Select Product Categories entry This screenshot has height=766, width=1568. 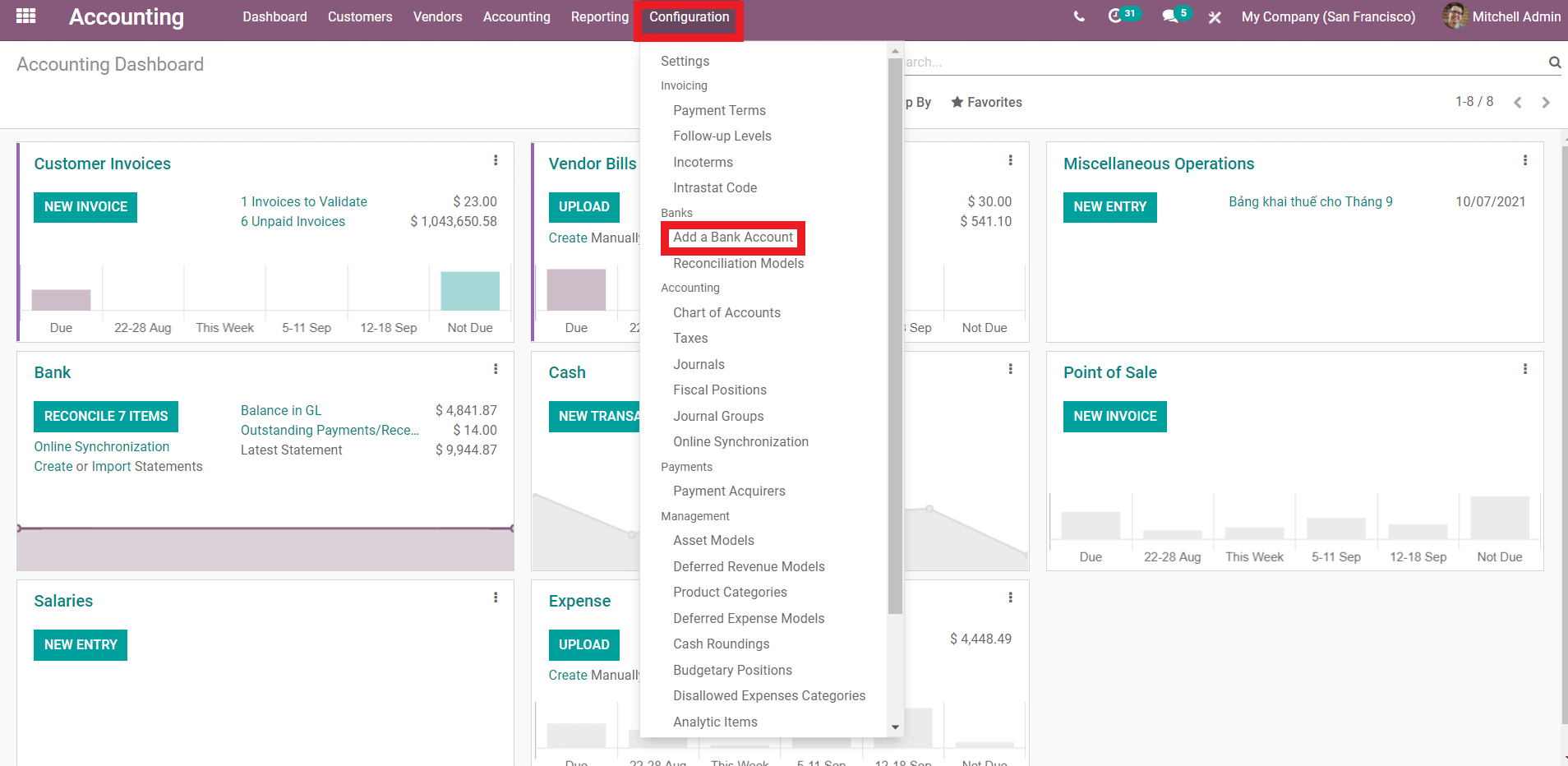pyautogui.click(x=730, y=592)
